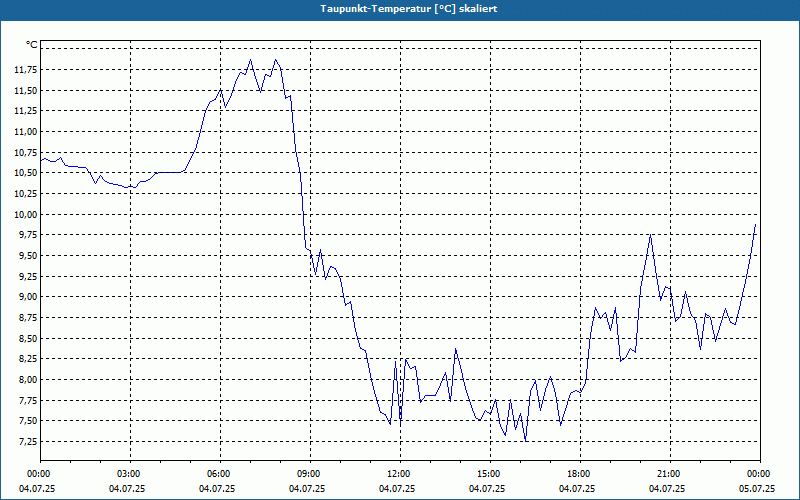Viewport: 800px width, 500px height.
Task: Click the 9,25 axis label
Action: 28,277
